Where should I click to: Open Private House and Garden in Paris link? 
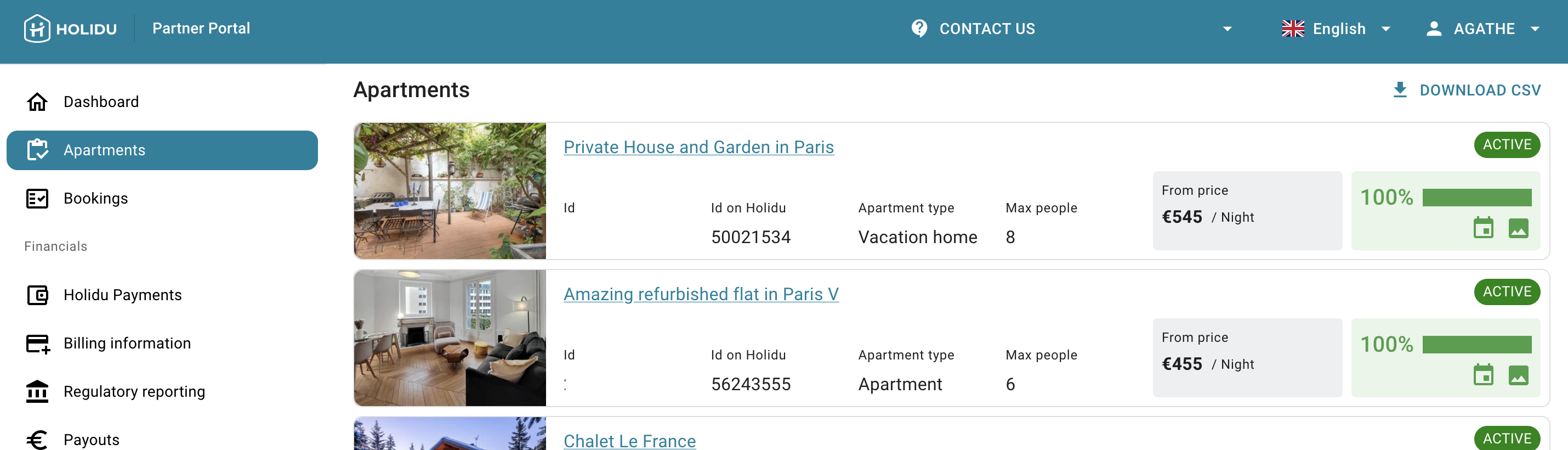point(698,148)
